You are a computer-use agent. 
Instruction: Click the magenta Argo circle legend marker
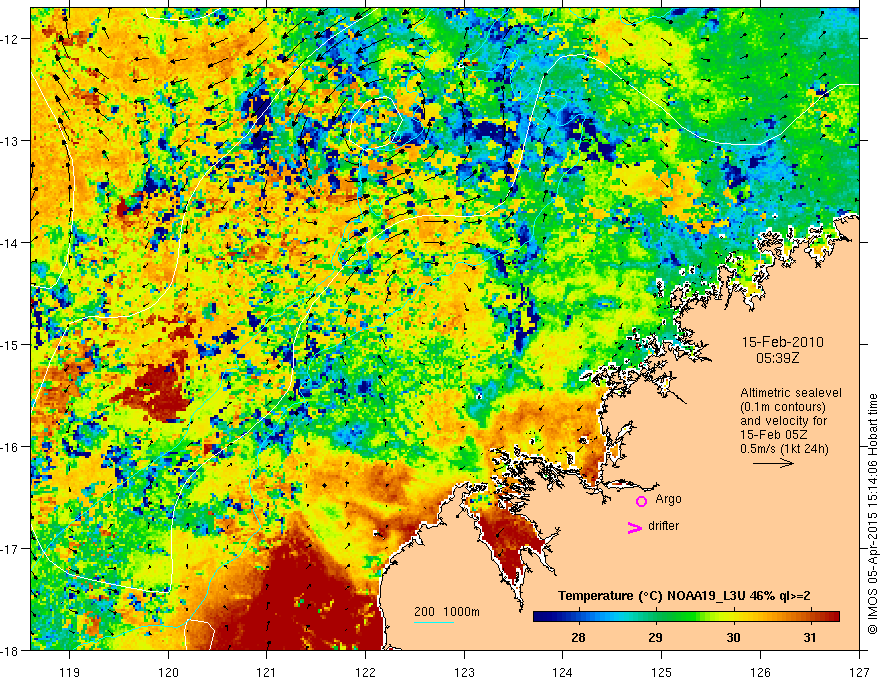641,501
